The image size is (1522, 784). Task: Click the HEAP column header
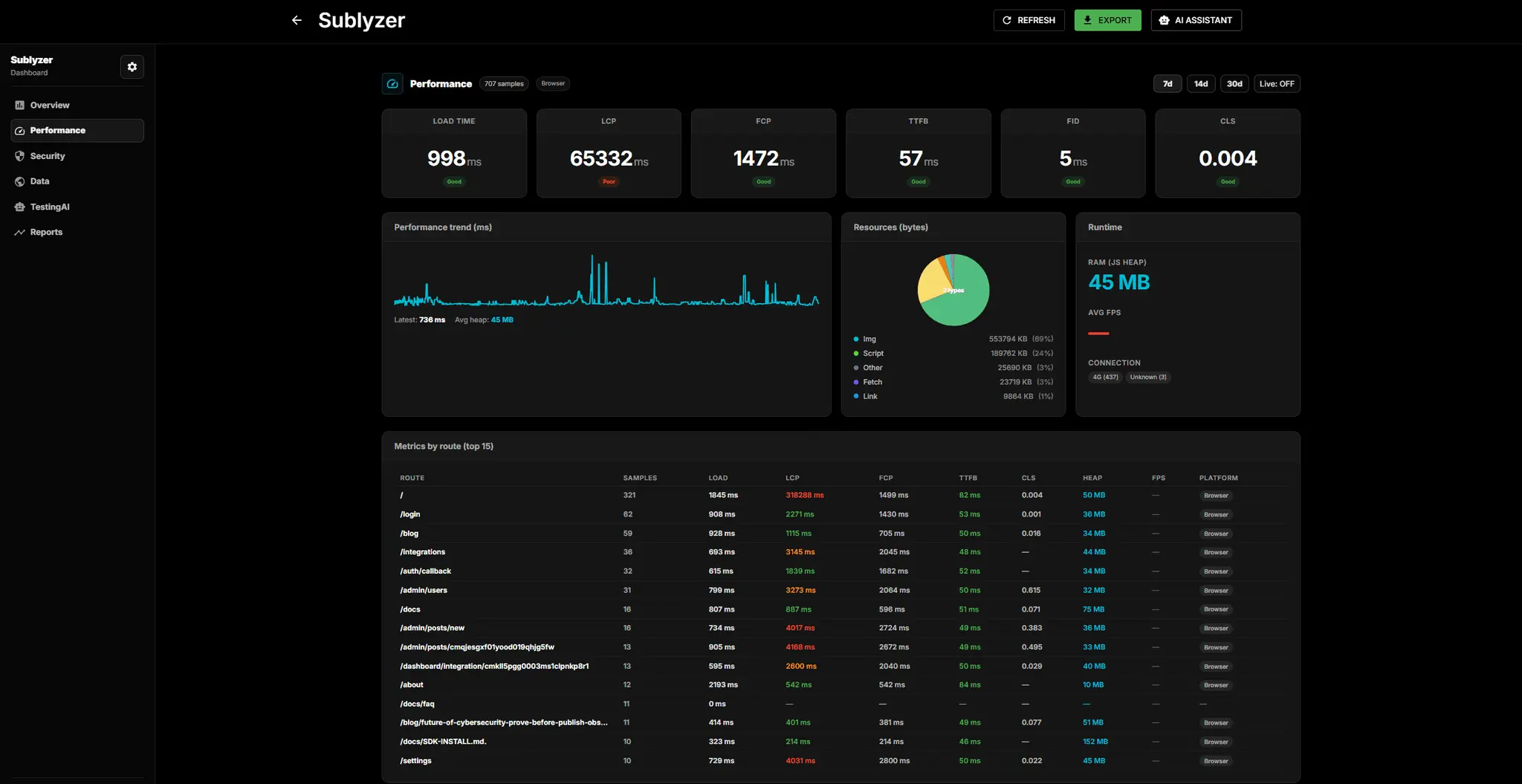click(1092, 478)
